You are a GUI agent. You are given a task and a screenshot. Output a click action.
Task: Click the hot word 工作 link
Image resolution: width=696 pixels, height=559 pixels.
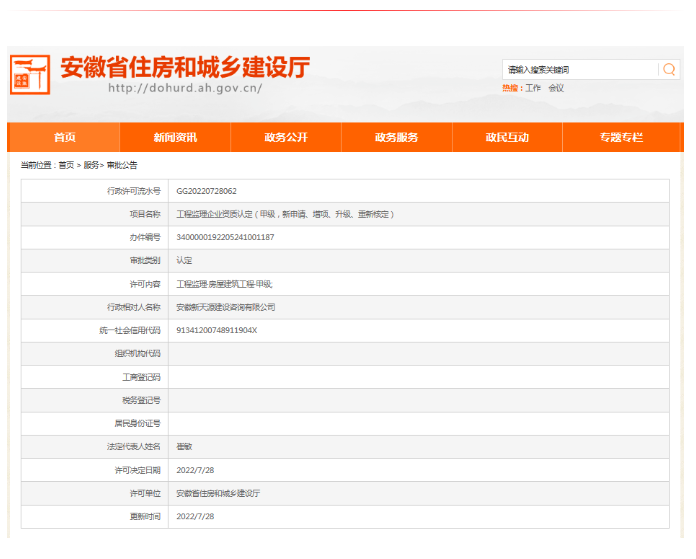[x=533, y=88]
